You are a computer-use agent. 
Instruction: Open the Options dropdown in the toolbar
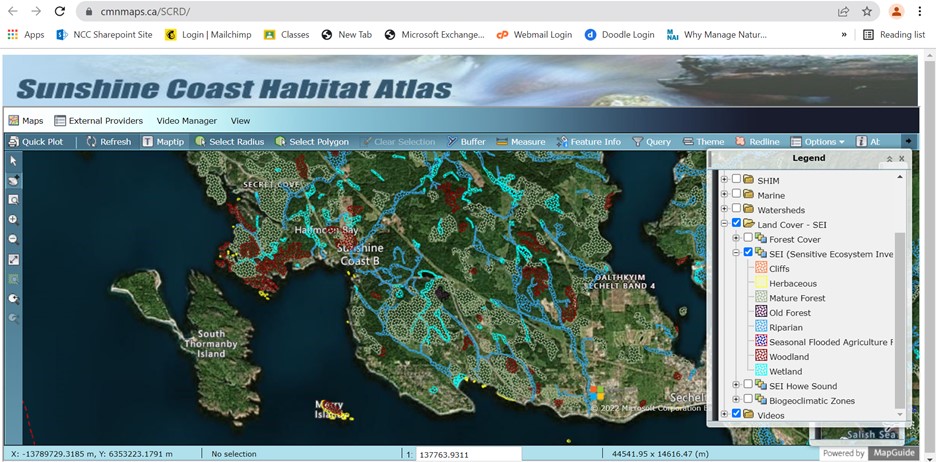[817, 141]
